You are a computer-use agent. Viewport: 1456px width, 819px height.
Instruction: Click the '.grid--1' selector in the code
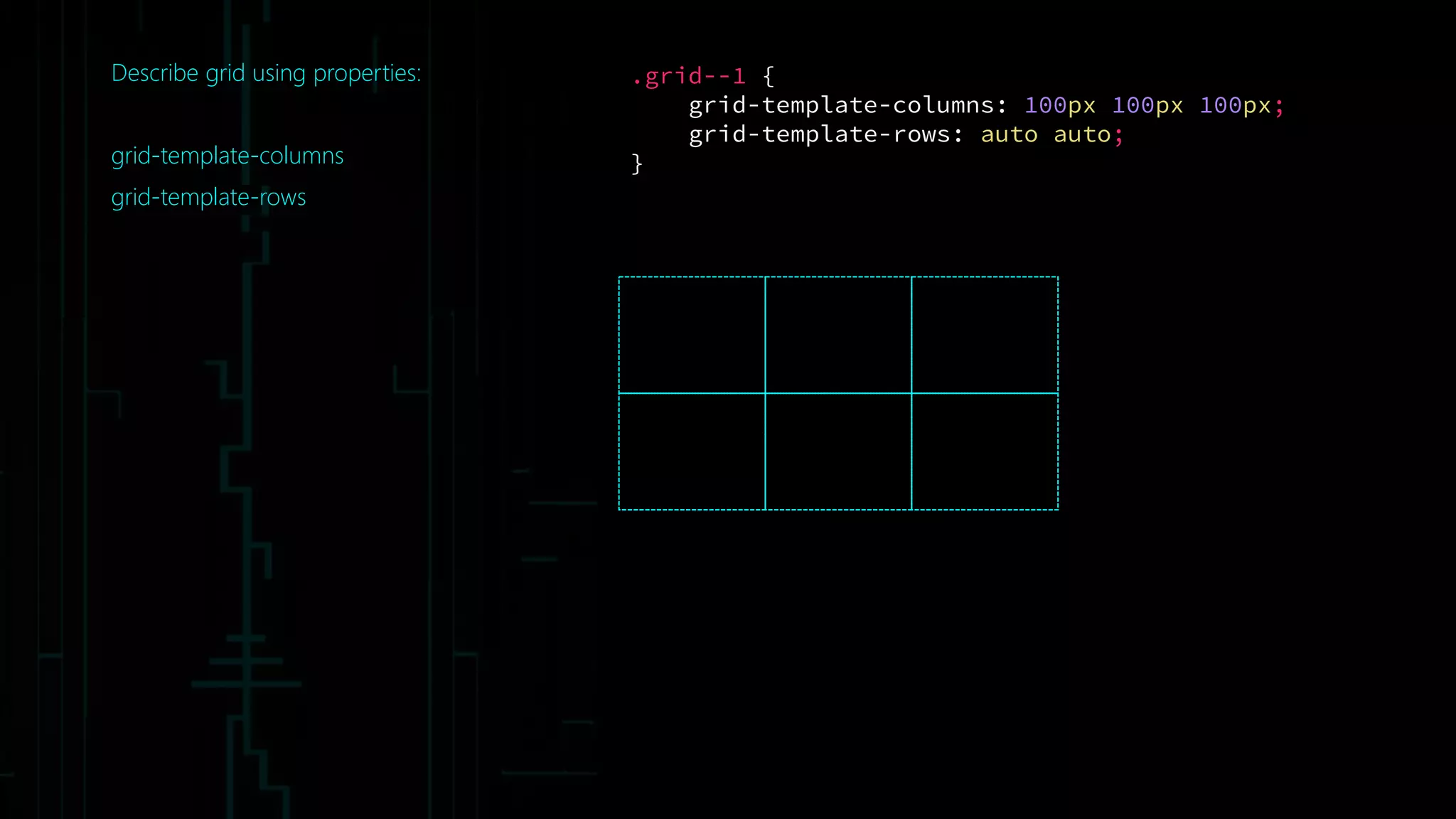coord(688,75)
